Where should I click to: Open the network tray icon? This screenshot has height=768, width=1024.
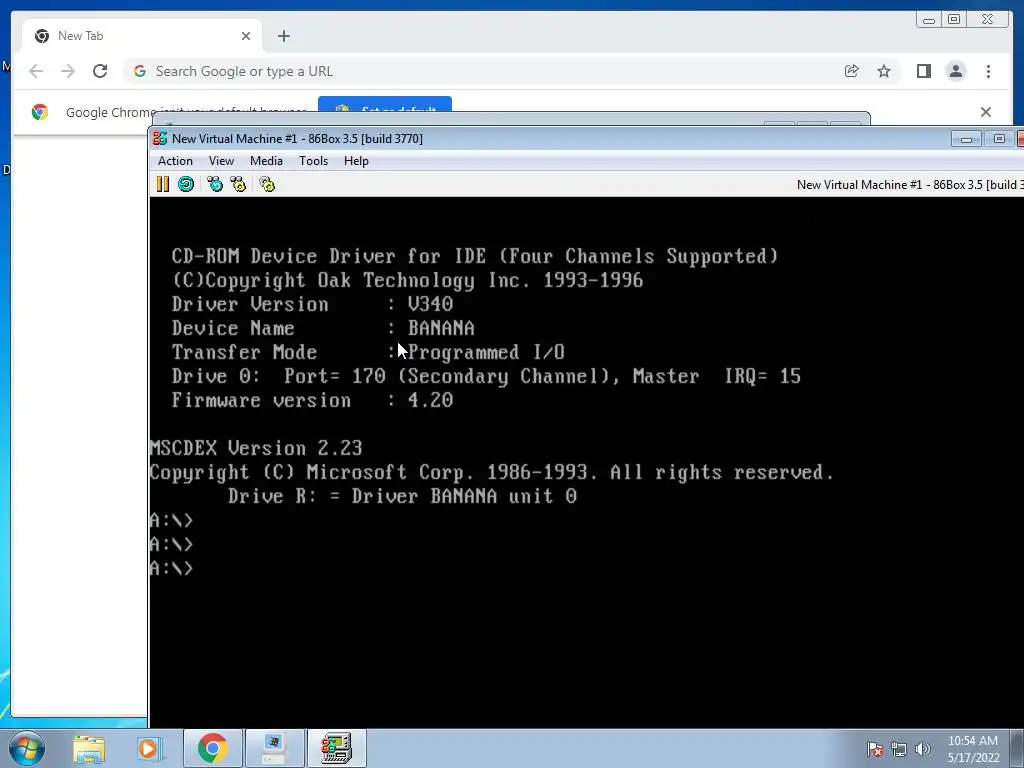(899, 749)
